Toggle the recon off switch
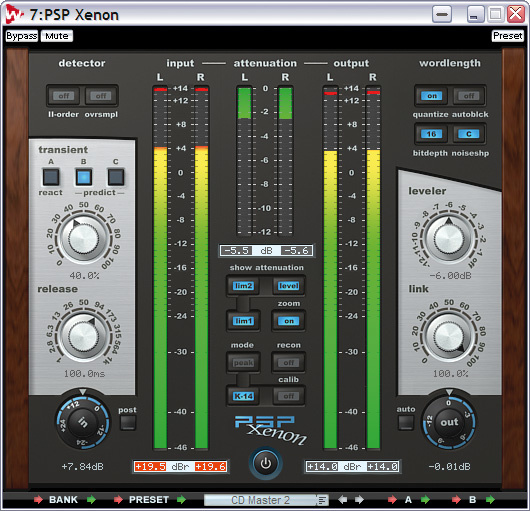Image resolution: width=530 pixels, height=511 pixels. (289, 363)
